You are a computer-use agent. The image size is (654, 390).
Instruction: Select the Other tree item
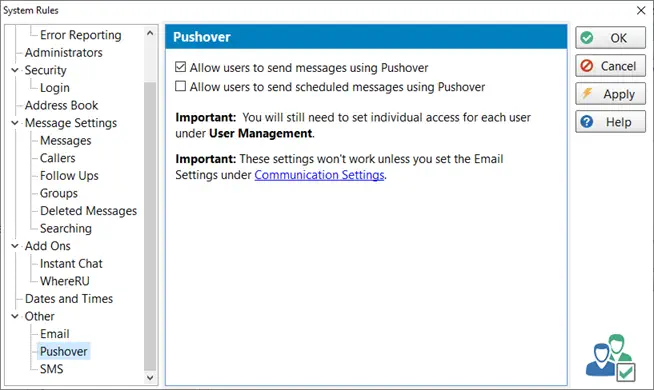click(40, 316)
